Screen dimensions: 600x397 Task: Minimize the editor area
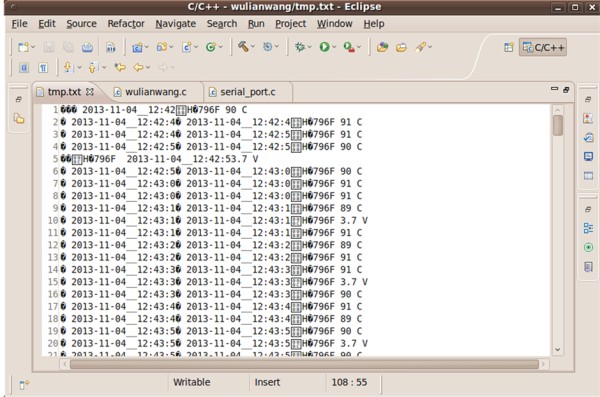pos(554,89)
